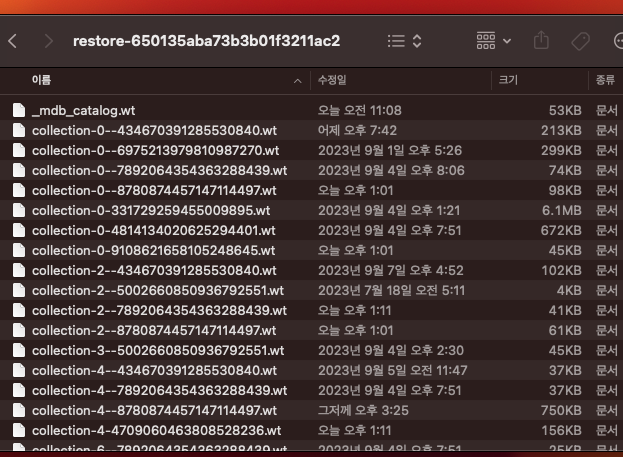The height and width of the screenshot is (457, 623).
Task: Click document icon of collection-0--6975213979810987270.wt
Action: [x=19, y=150]
